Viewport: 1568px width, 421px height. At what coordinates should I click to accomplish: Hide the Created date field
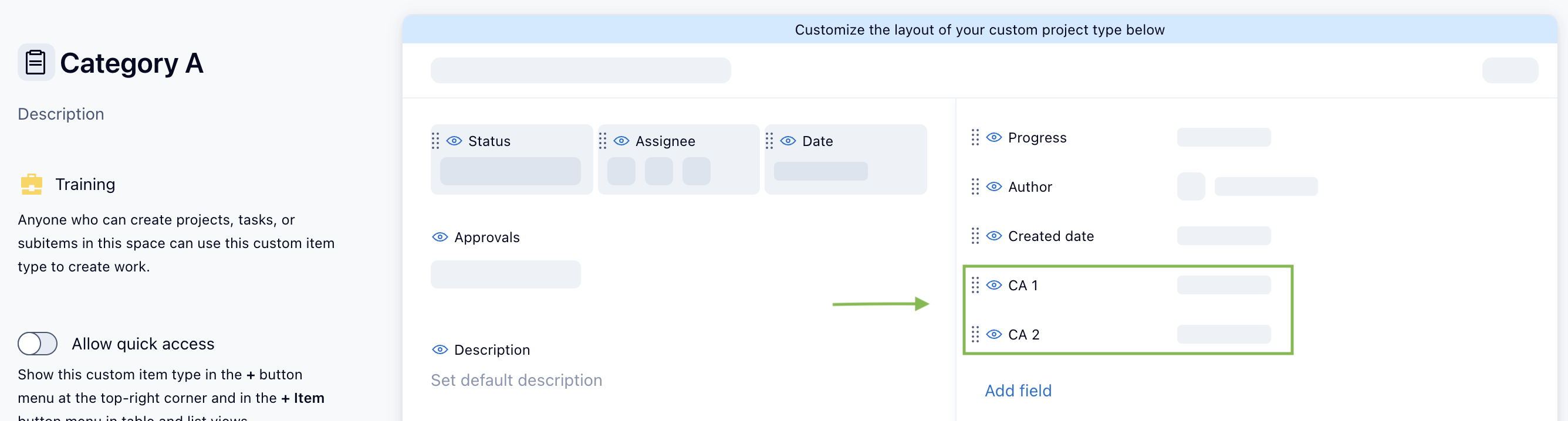994,236
